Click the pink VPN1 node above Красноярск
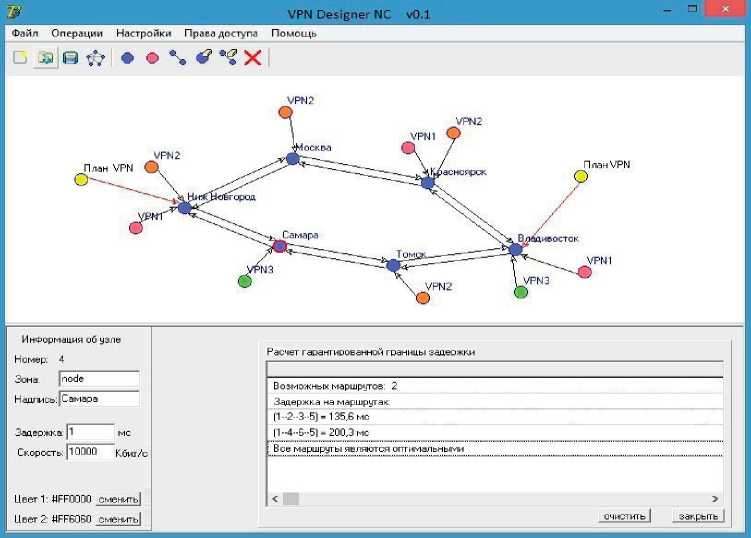 click(408, 148)
